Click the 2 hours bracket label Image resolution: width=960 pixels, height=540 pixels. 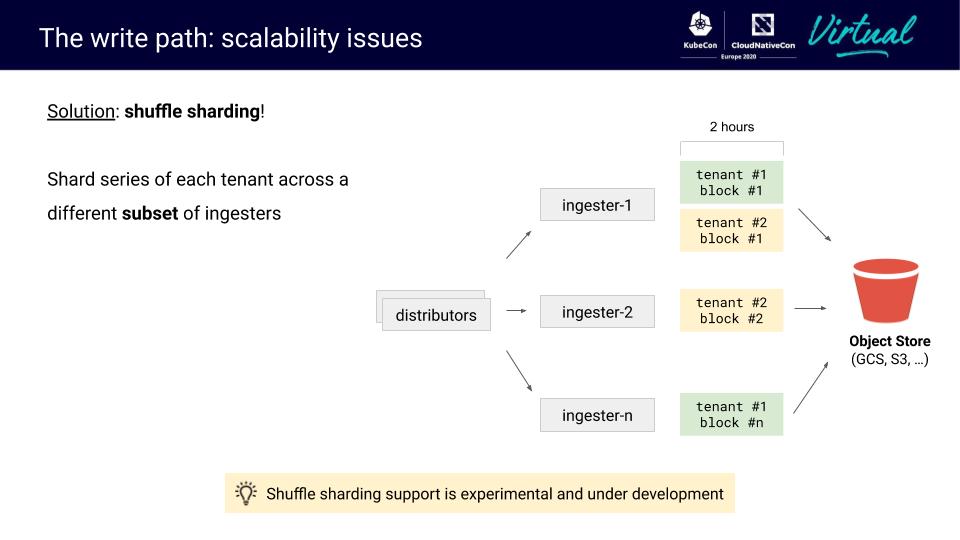pos(731,127)
